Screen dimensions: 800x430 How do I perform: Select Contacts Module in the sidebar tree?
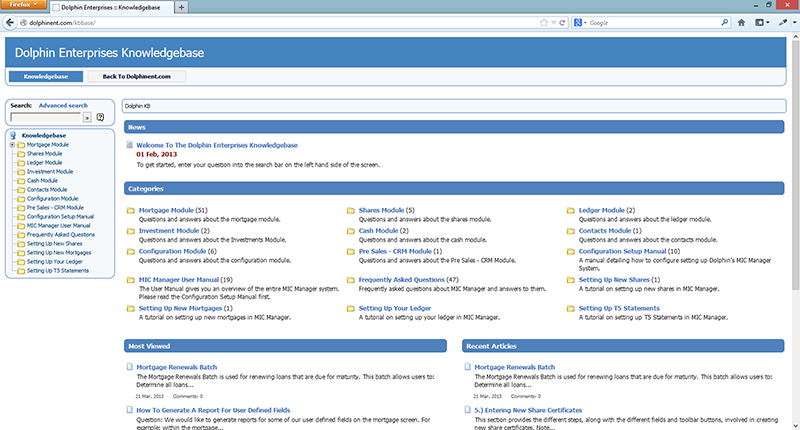tap(47, 190)
